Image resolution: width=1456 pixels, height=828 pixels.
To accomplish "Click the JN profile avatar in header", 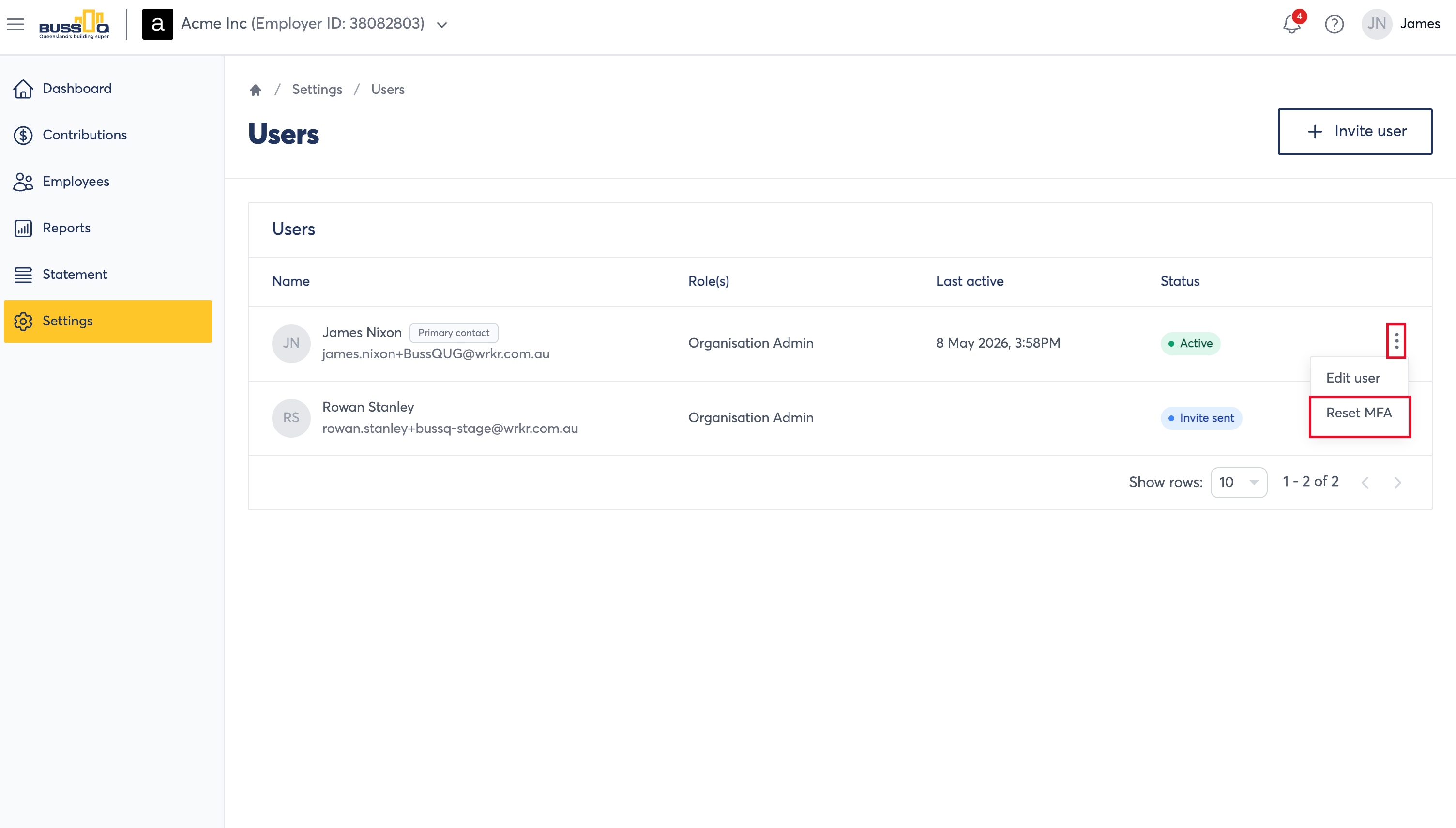I will [x=1376, y=24].
